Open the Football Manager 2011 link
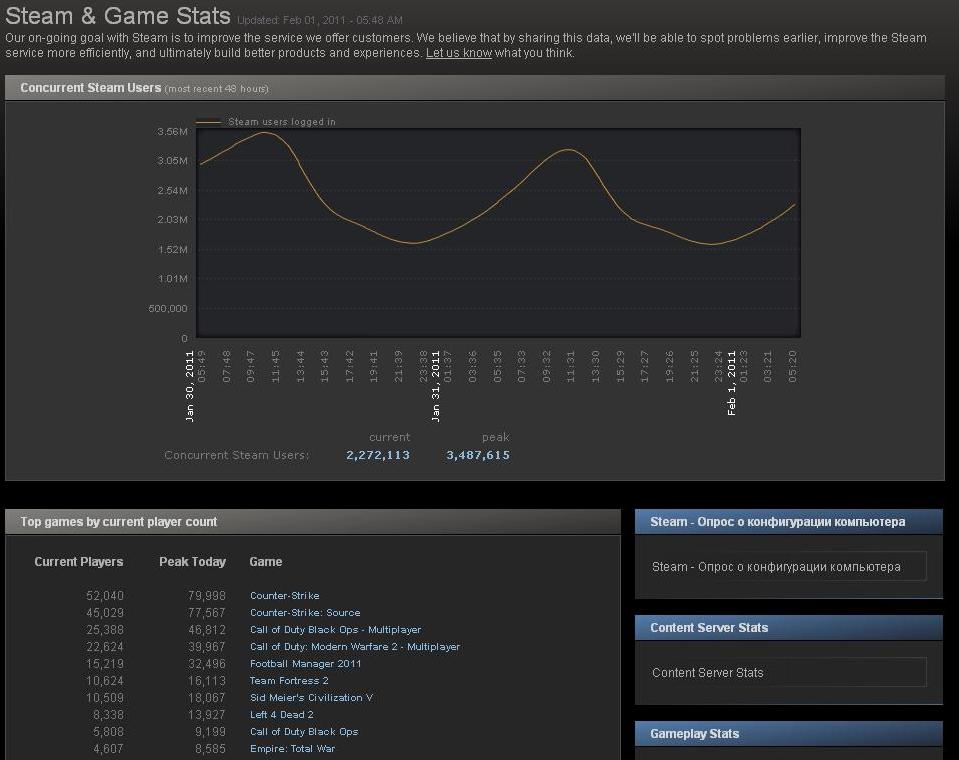Screen dimensions: 959x760 (305, 664)
